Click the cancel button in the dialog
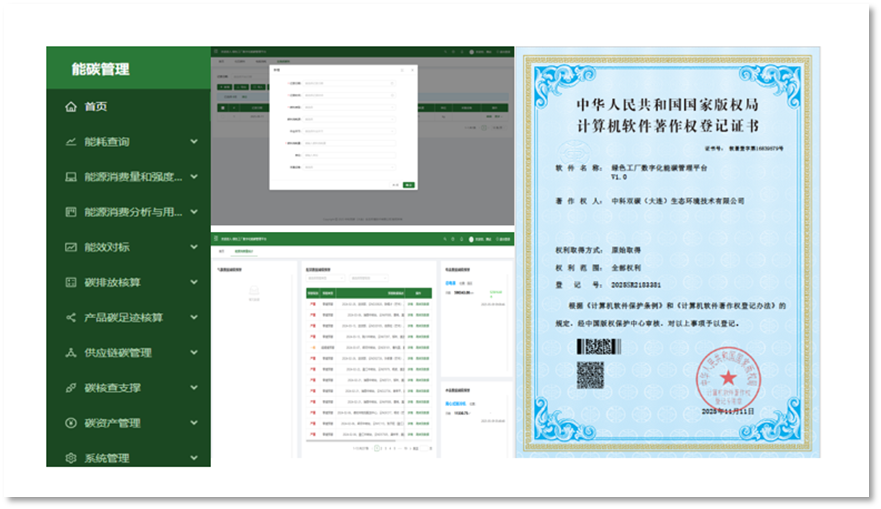Image resolution: width=881 pixels, height=509 pixels. pyautogui.click(x=397, y=184)
